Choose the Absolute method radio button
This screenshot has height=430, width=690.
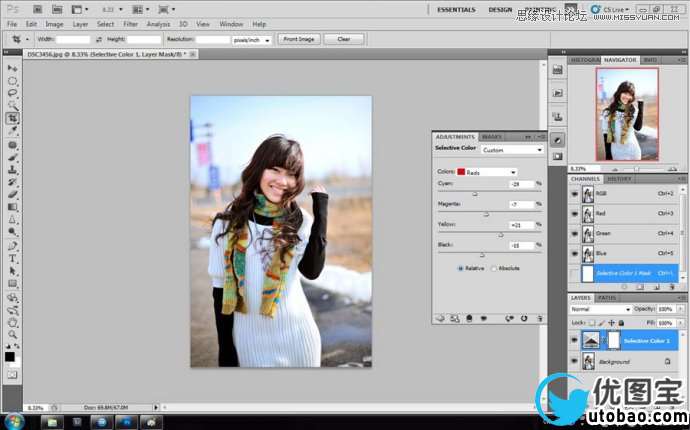tap(494, 268)
